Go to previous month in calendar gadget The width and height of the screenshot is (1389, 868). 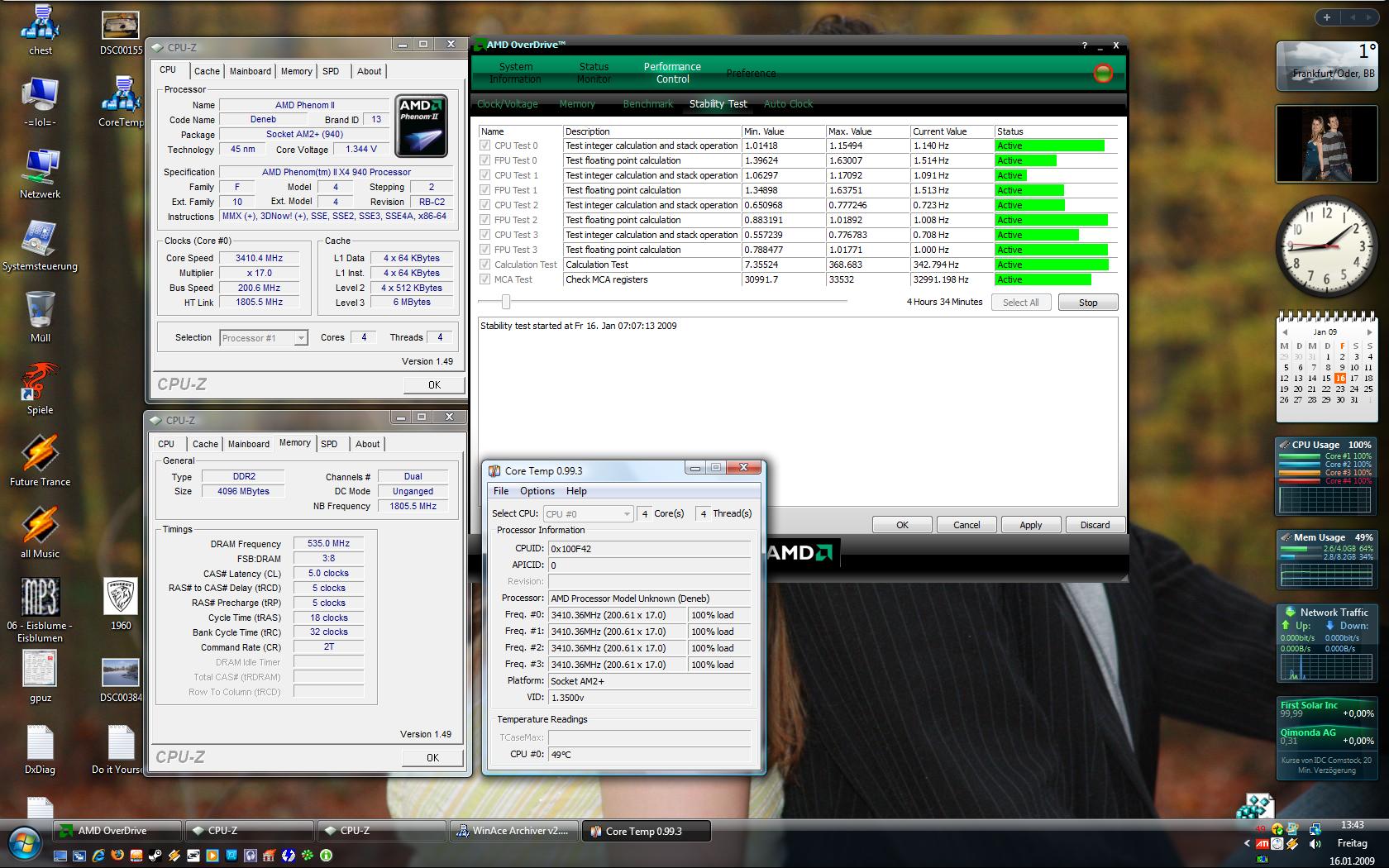click(1285, 331)
